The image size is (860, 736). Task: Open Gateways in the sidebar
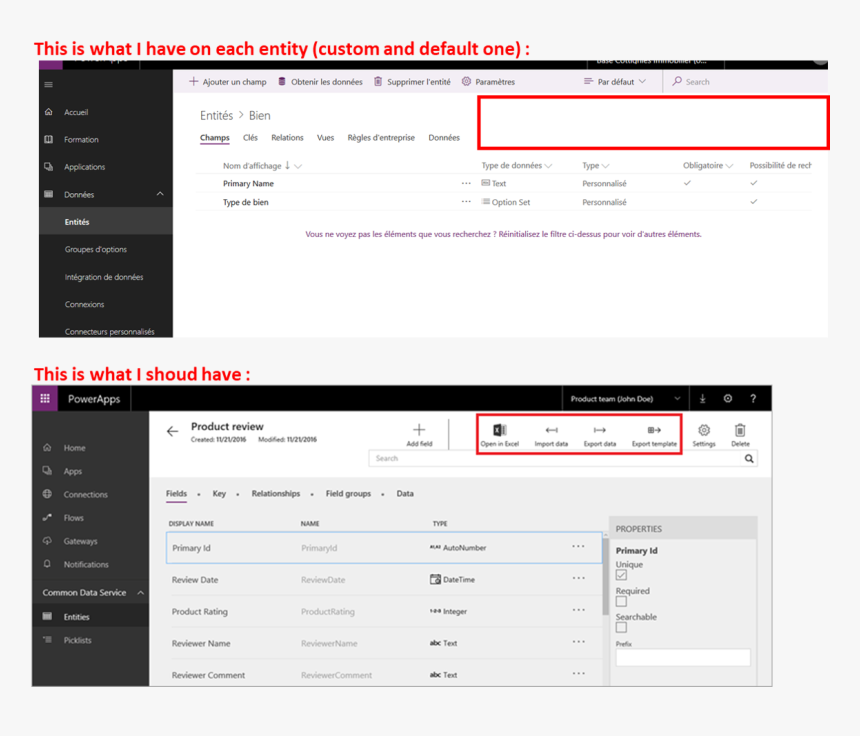(x=80, y=541)
